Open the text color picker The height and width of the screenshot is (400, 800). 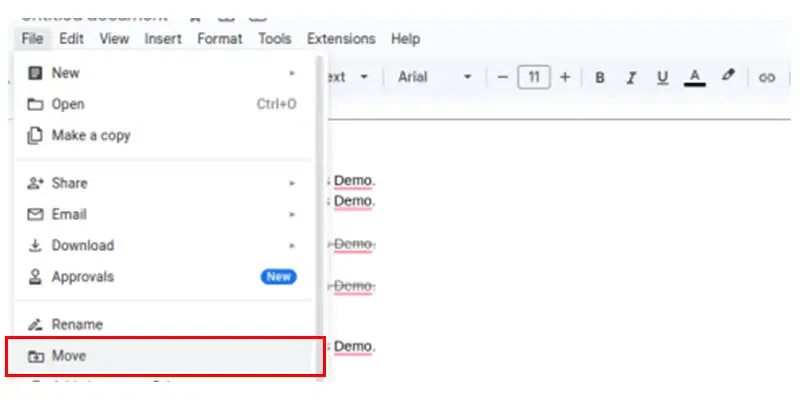(694, 78)
